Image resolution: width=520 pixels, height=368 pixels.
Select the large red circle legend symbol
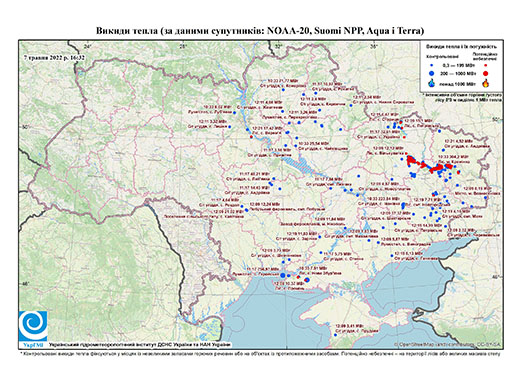(486, 73)
